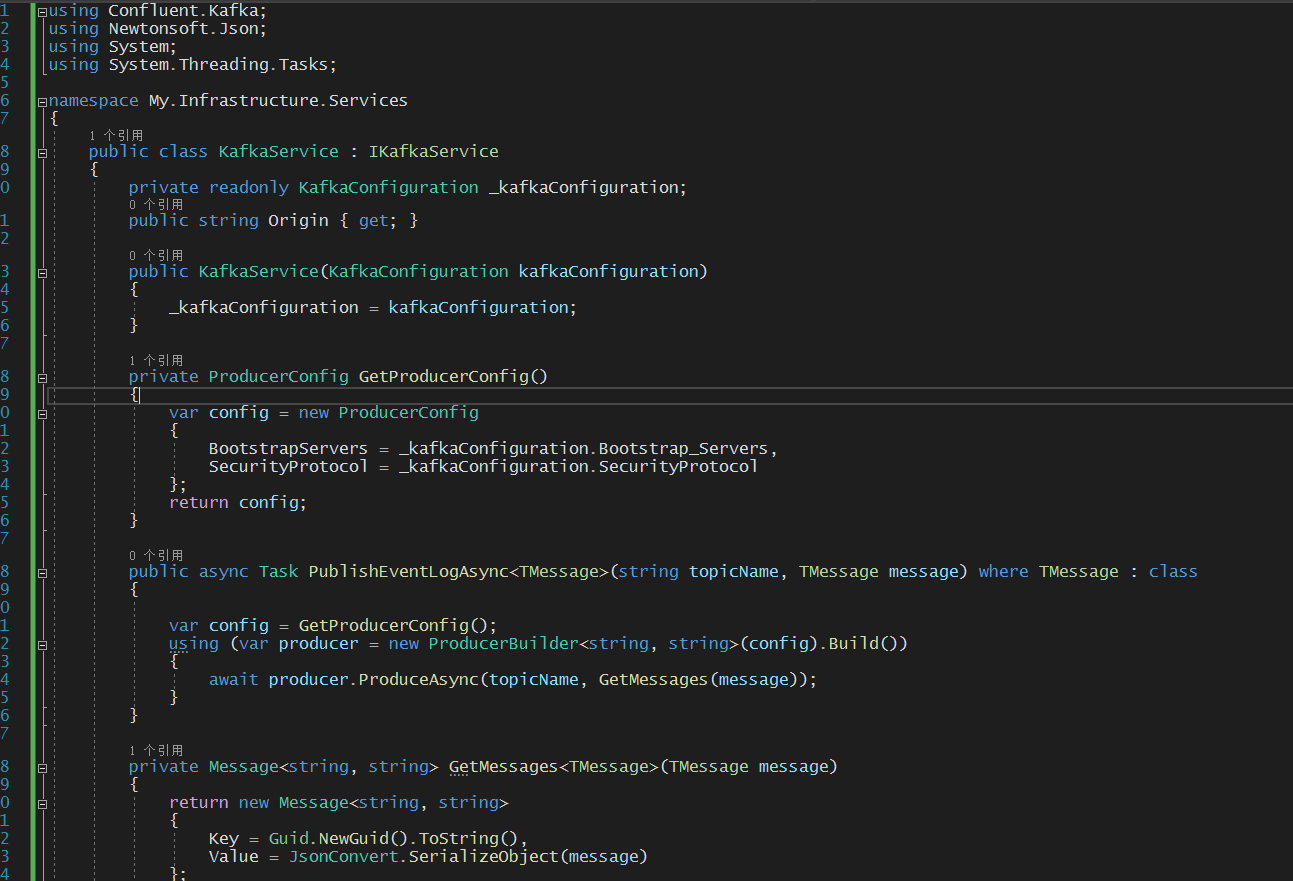Place cursor after opening brace of GetProducerConfig
This screenshot has width=1293, height=881.
tap(140, 395)
